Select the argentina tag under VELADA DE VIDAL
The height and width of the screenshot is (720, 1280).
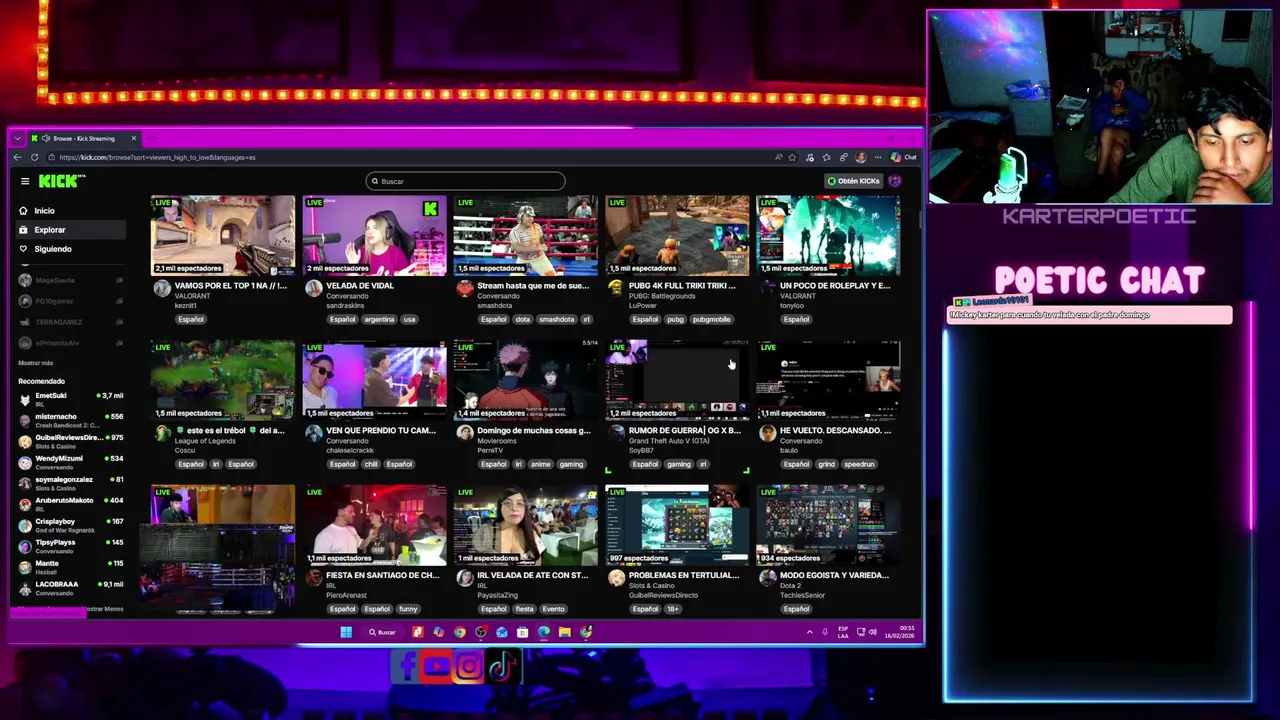point(379,319)
